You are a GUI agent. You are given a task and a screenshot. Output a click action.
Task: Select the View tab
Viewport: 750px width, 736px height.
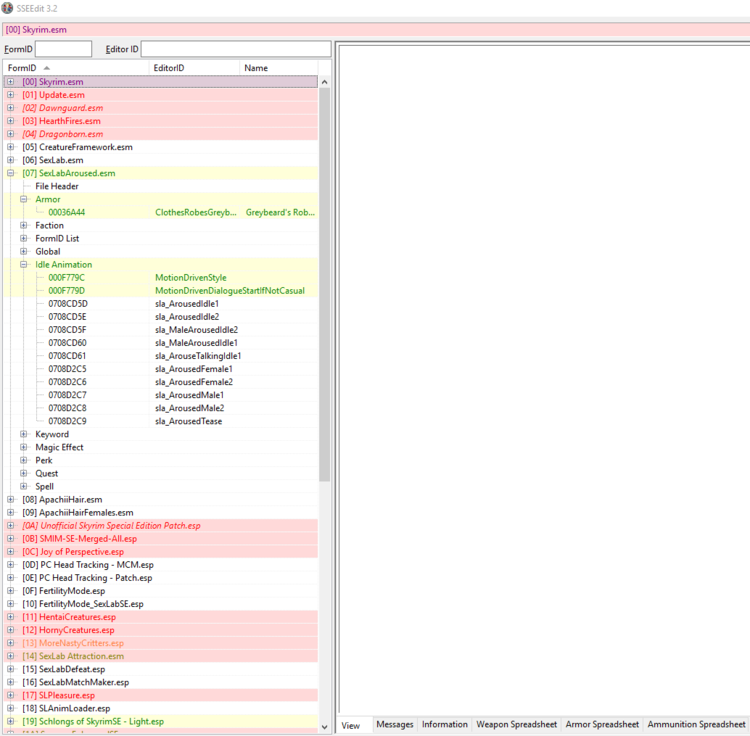click(351, 725)
